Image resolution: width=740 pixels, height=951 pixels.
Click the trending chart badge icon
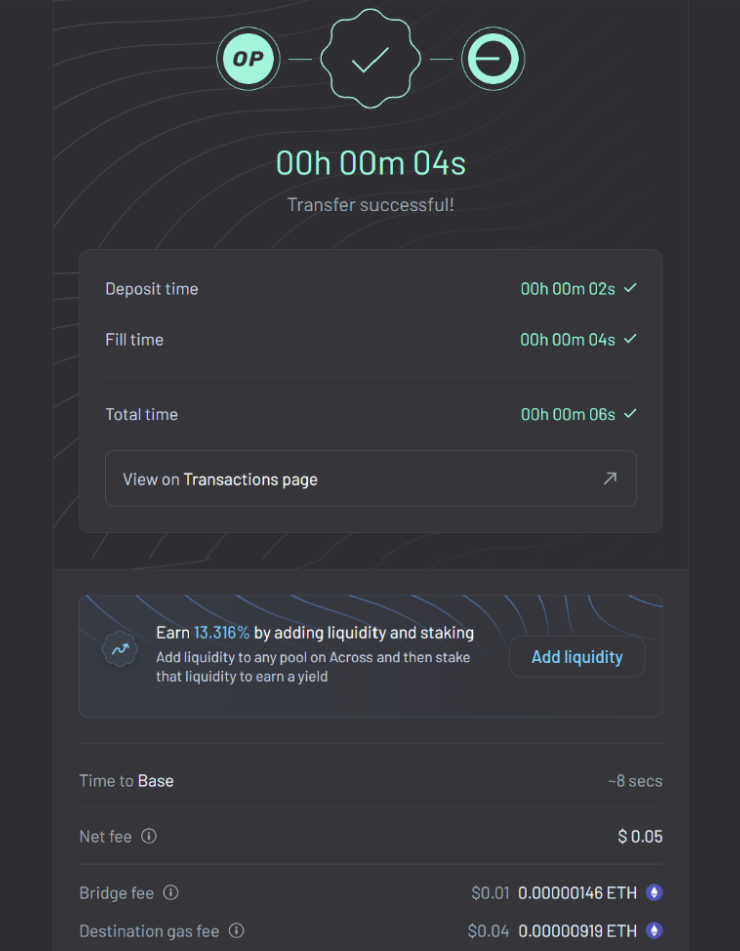pyautogui.click(x=120, y=650)
